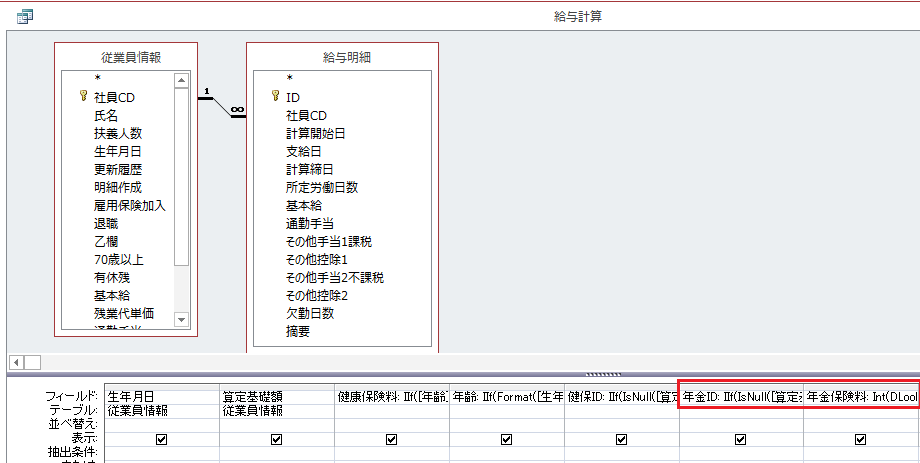The width and height of the screenshot is (920, 463).
Task: Click the primary key icon beside 社員CD
Action: (83, 97)
